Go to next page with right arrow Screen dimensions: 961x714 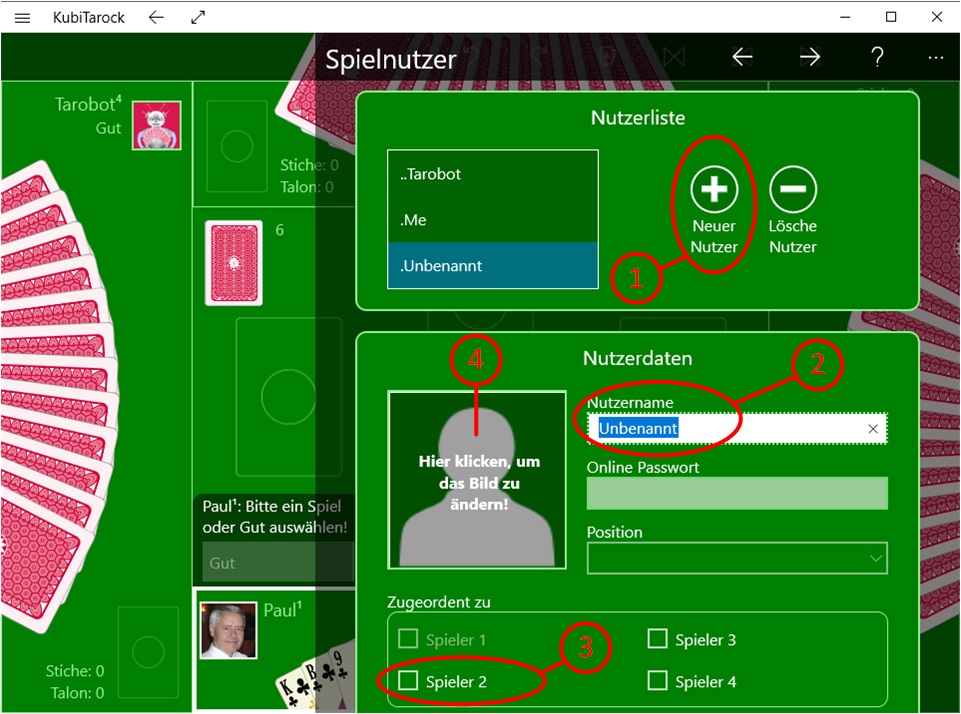[809, 58]
